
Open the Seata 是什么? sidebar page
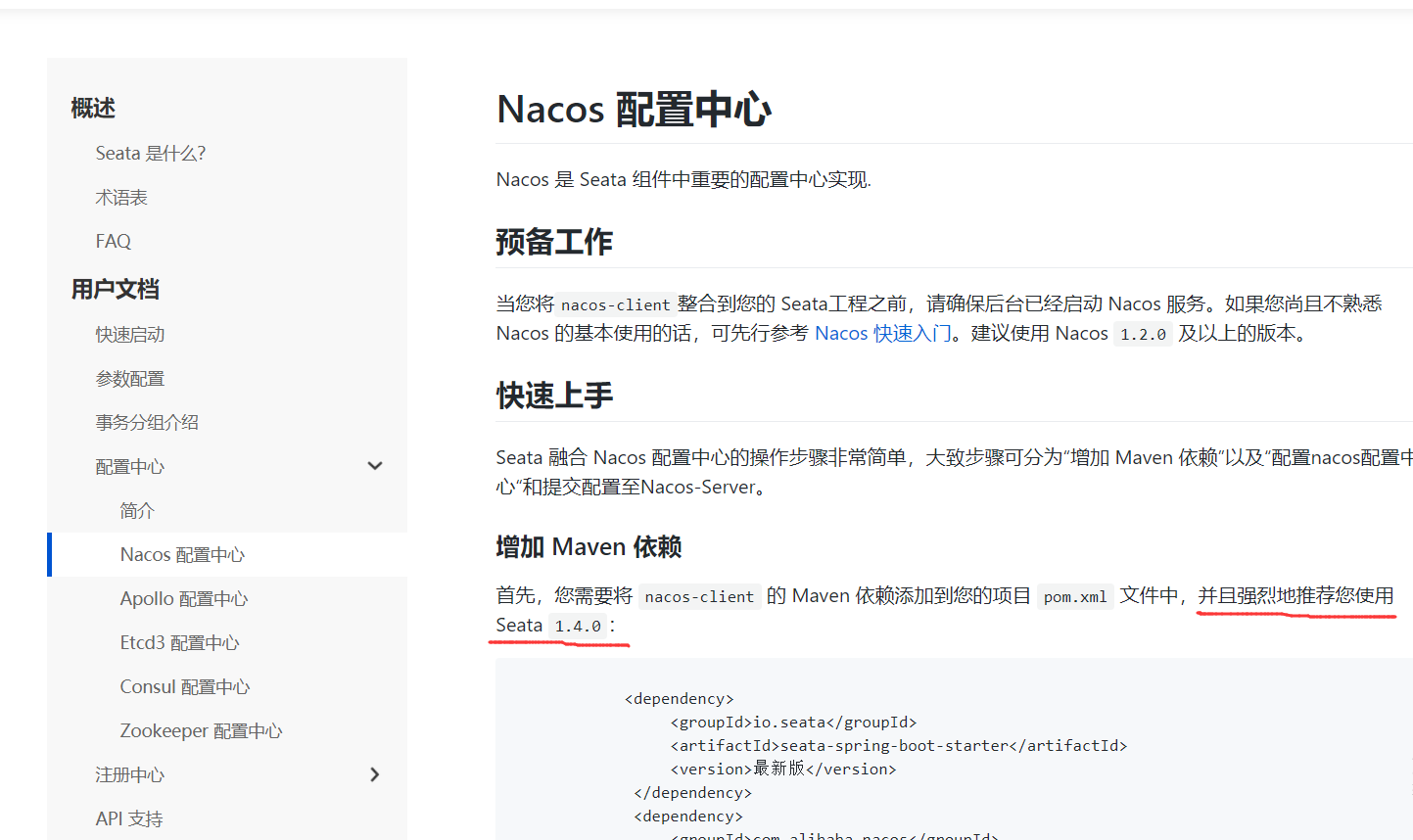point(151,153)
